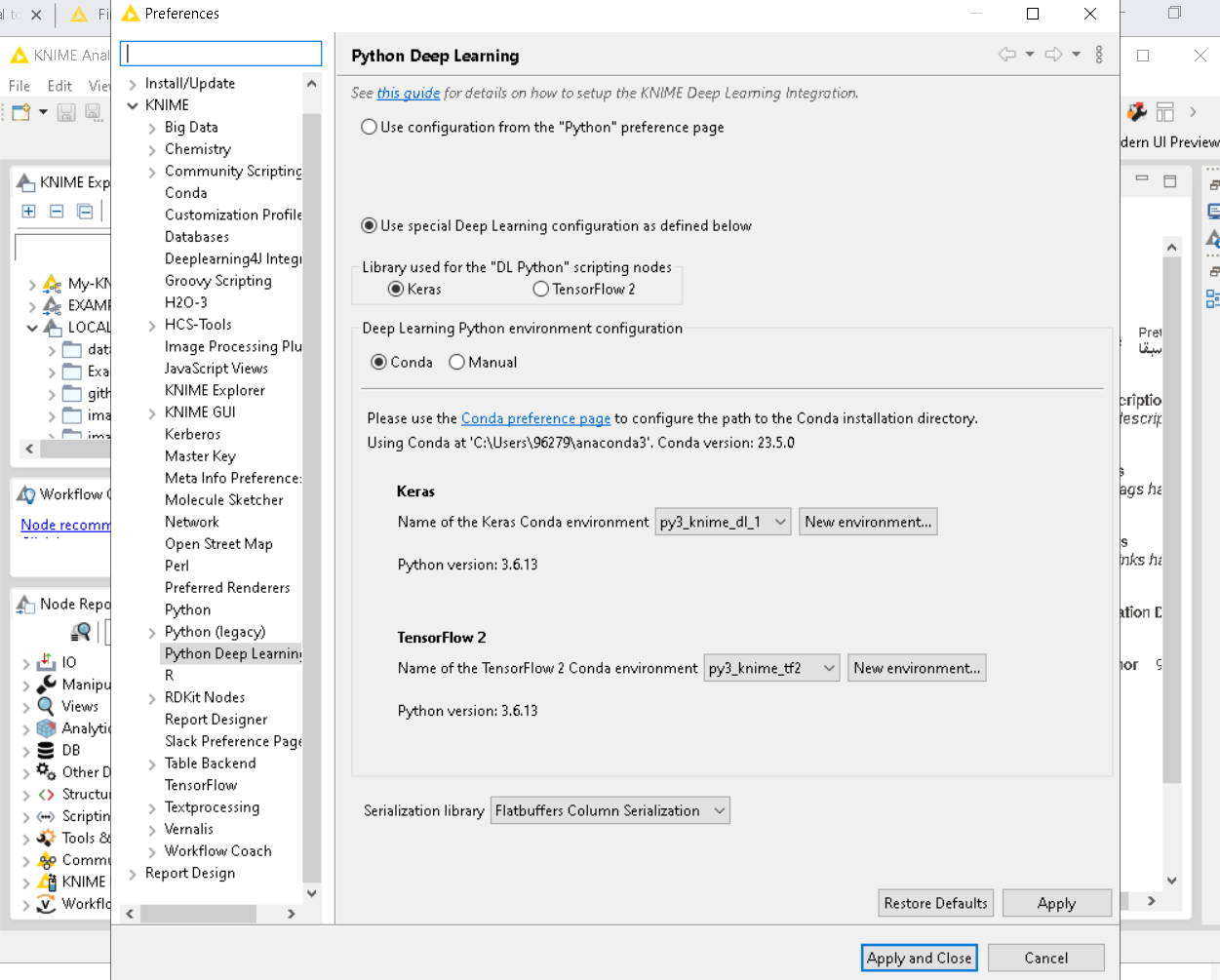Image resolution: width=1220 pixels, height=980 pixels.
Task: Click the IO category icon in Node Repository
Action: point(46,662)
